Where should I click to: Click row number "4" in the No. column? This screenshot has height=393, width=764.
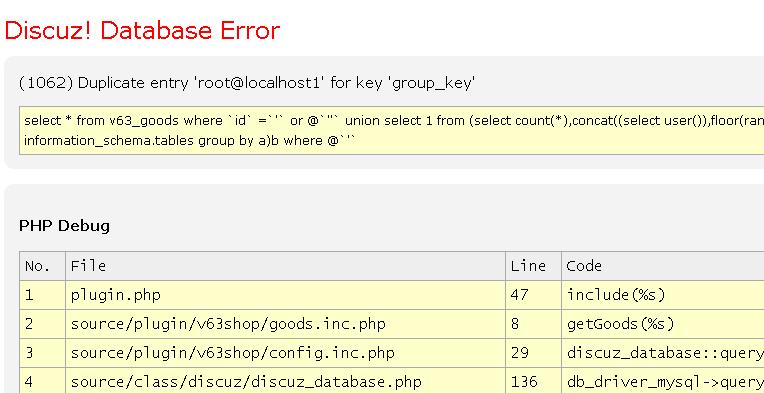[x=42, y=381]
